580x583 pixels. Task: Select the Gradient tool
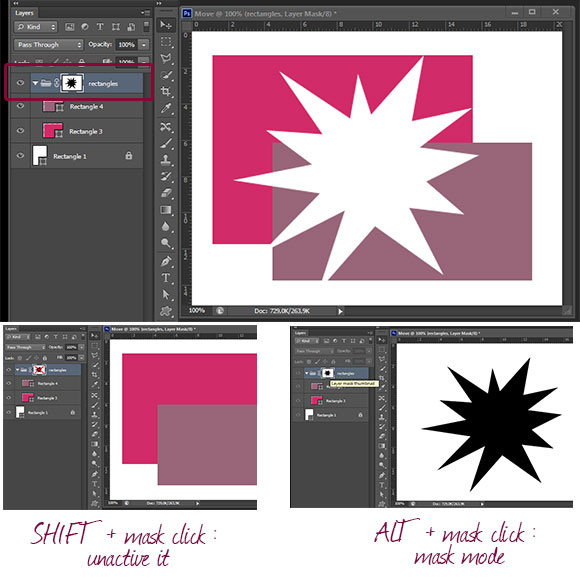tap(165, 210)
